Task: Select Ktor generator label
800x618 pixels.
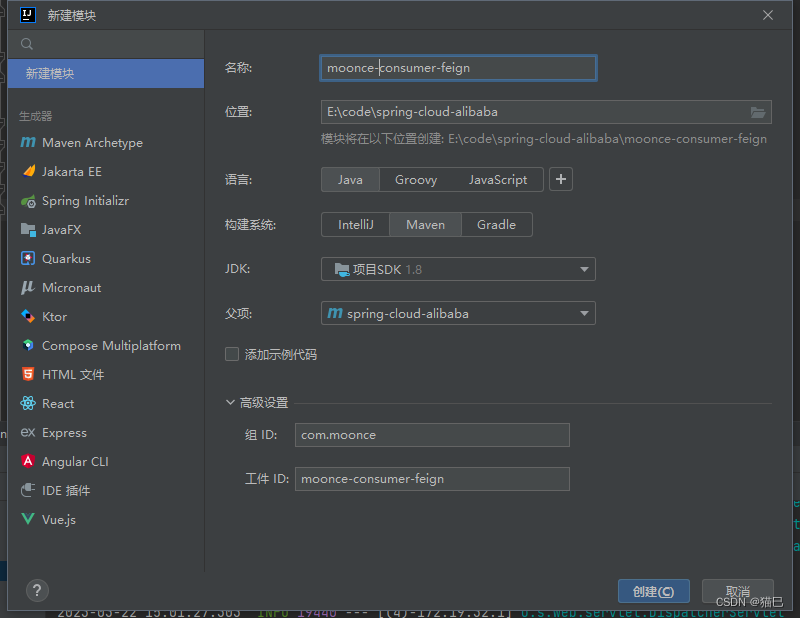Action: click(54, 317)
